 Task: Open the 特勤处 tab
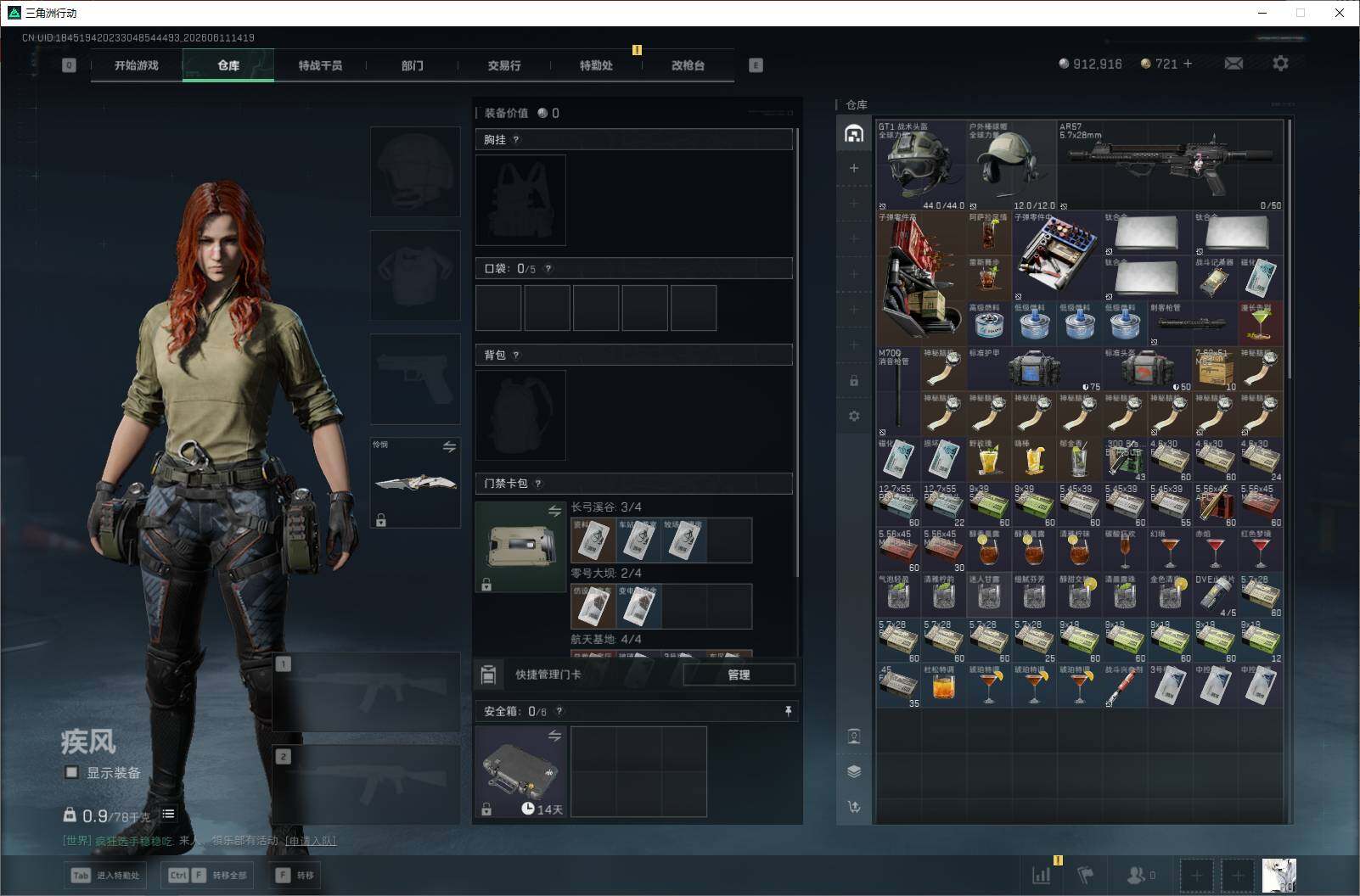tap(596, 65)
